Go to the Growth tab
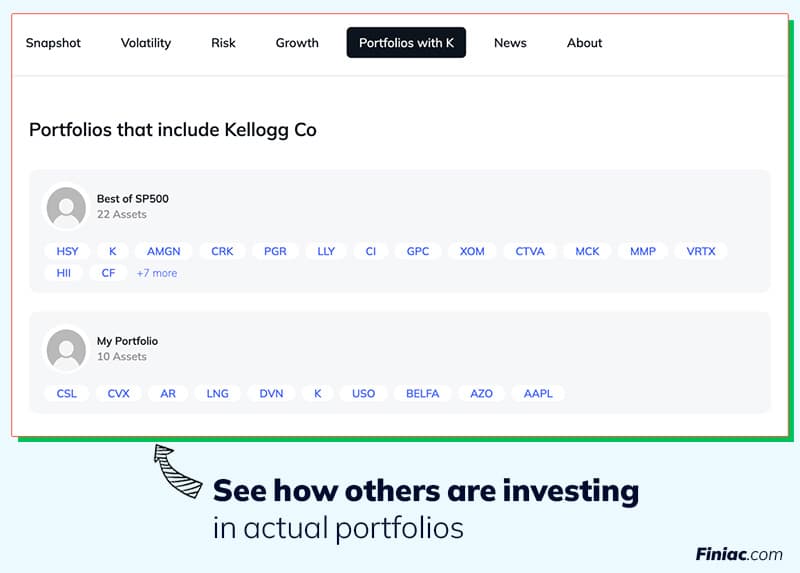Viewport: 800px width, 573px height. click(297, 43)
